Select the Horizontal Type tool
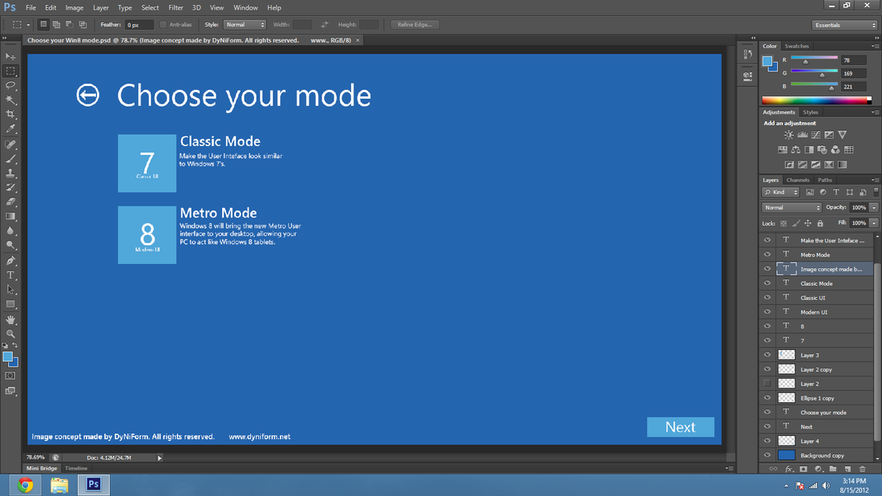 (x=11, y=276)
